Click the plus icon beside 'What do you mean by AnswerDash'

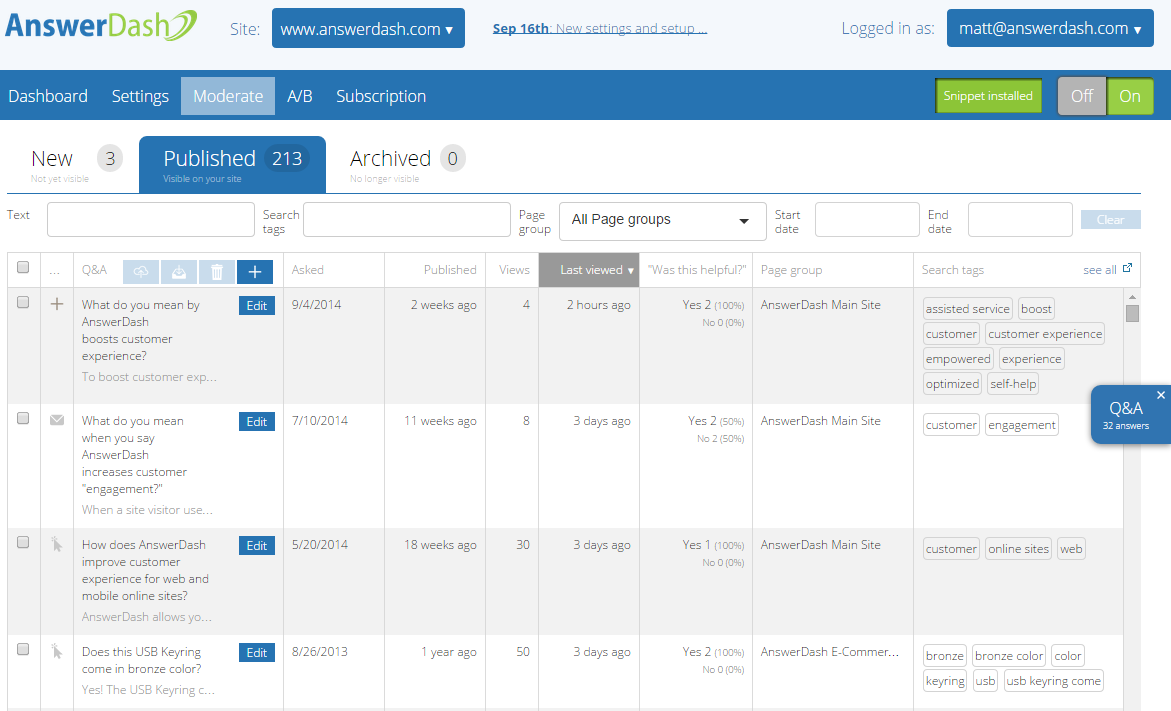tap(57, 304)
